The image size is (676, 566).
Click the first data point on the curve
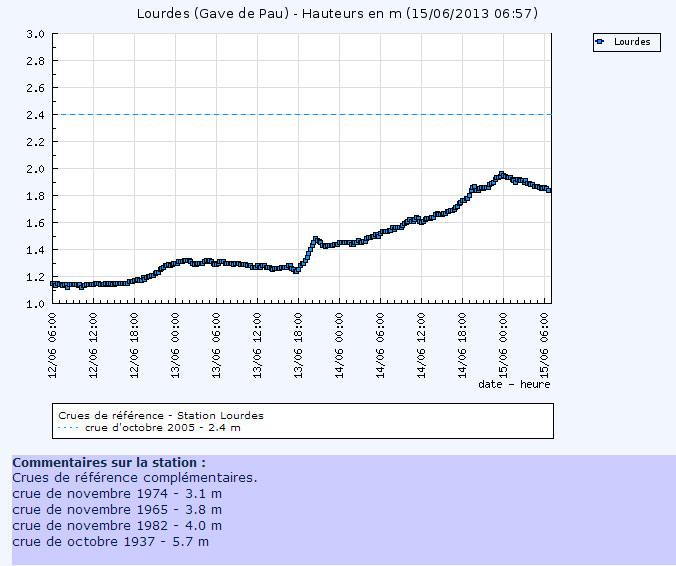pyautogui.click(x=54, y=284)
